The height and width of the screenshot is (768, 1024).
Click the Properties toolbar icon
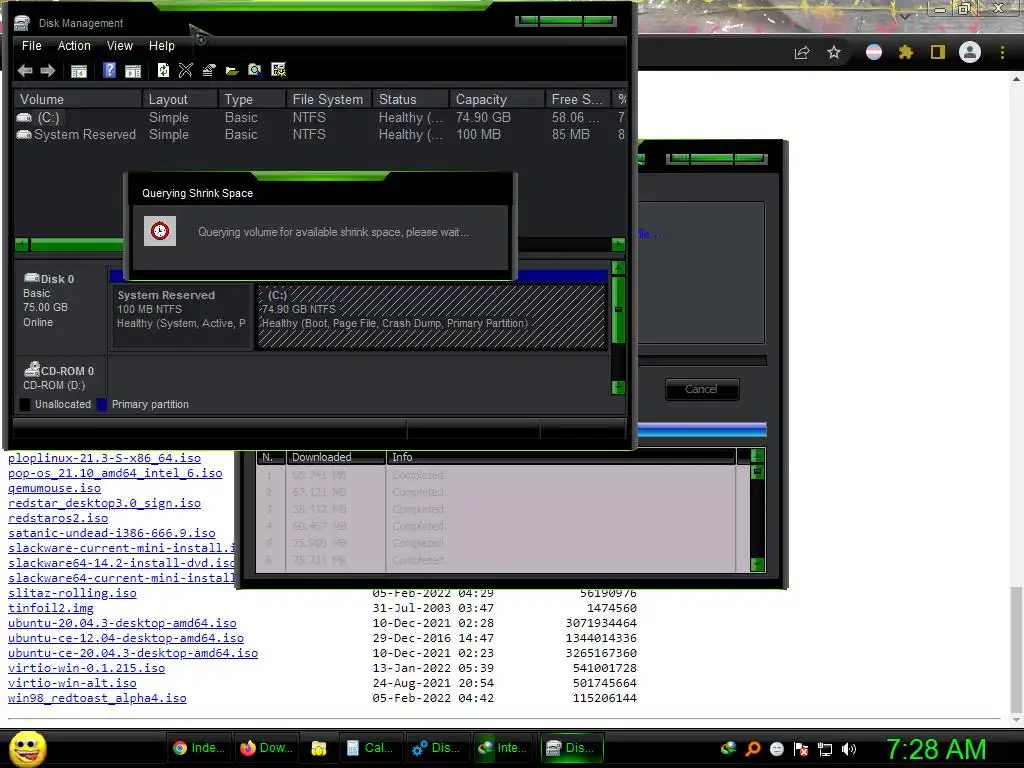coord(209,70)
